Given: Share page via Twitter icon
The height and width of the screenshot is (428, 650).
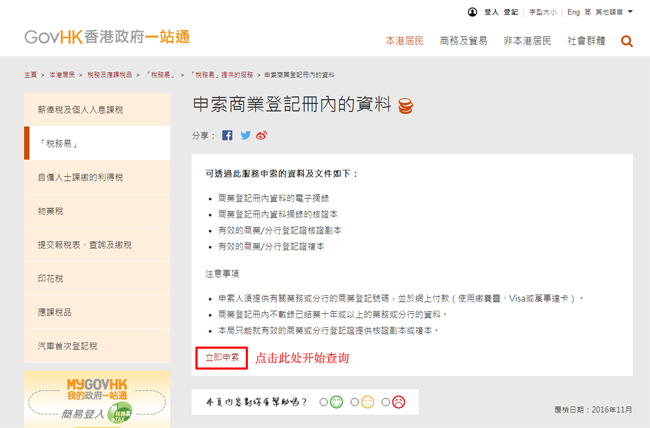Looking at the screenshot, I should pos(245,135).
